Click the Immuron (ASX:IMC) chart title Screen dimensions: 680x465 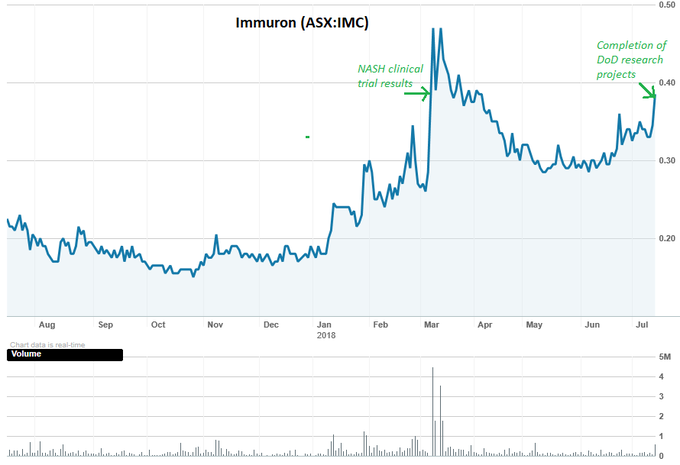302,23
